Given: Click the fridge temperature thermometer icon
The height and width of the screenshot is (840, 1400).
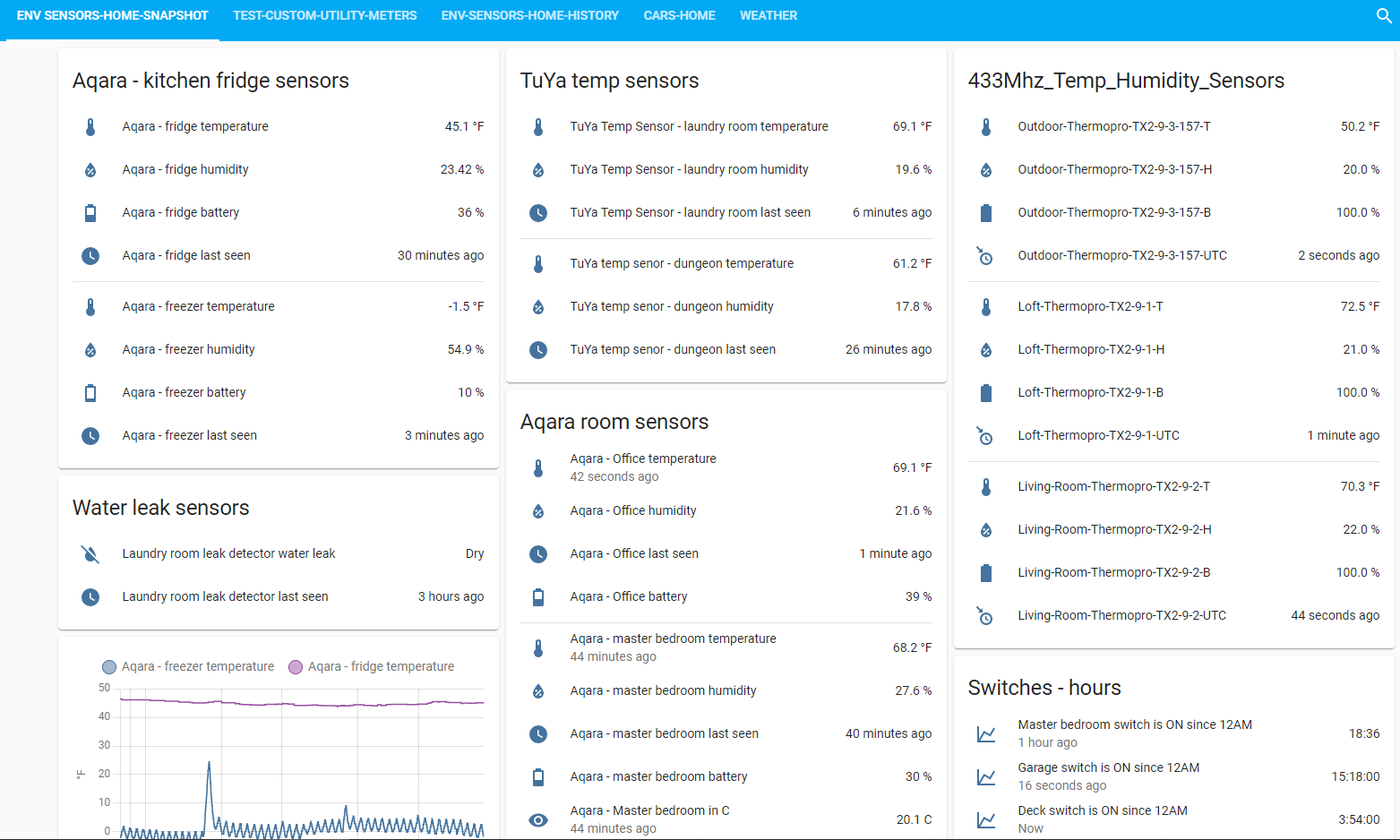Looking at the screenshot, I should tap(90, 127).
